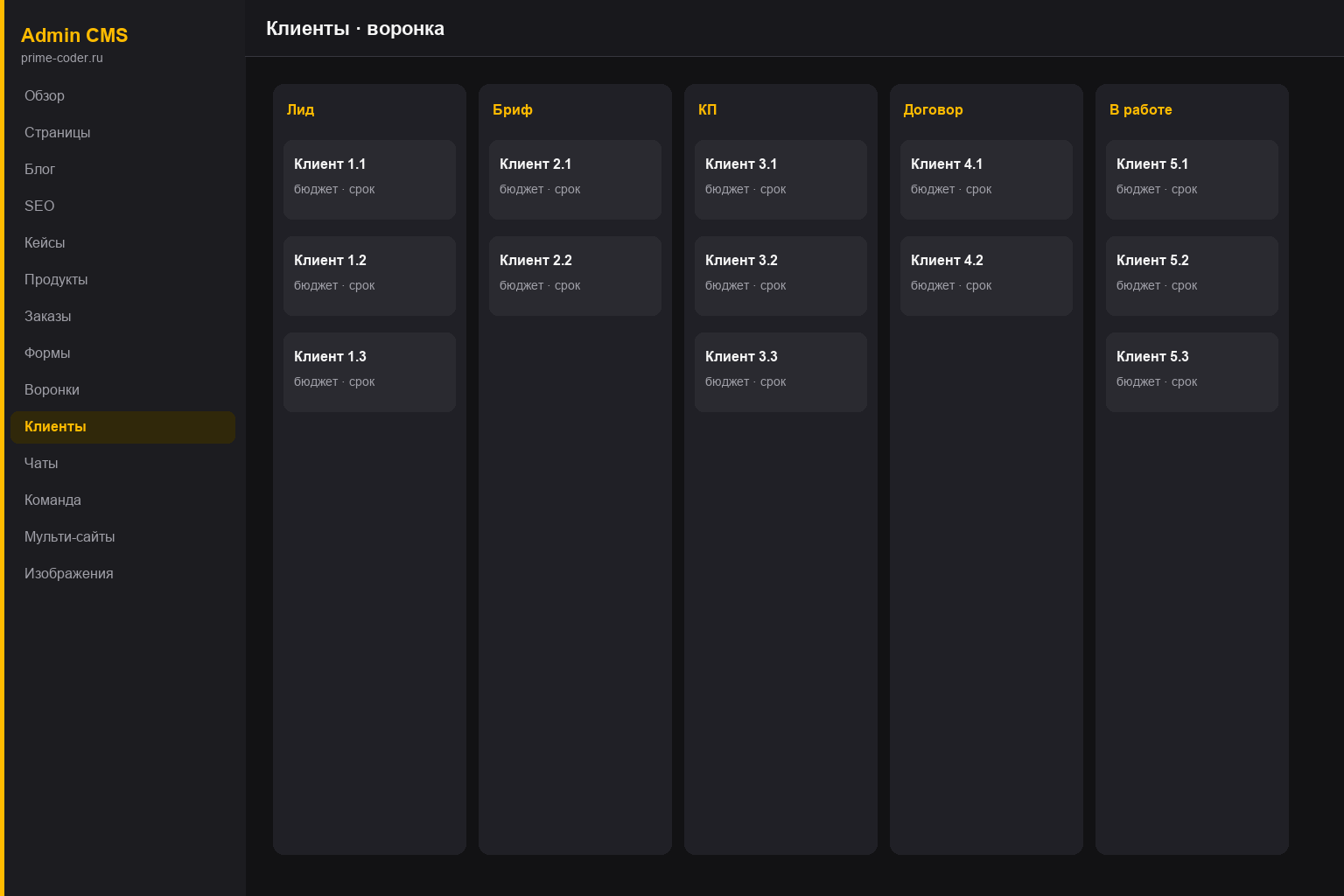
Task: Select the active Клиенты menu item
Action: (122, 427)
